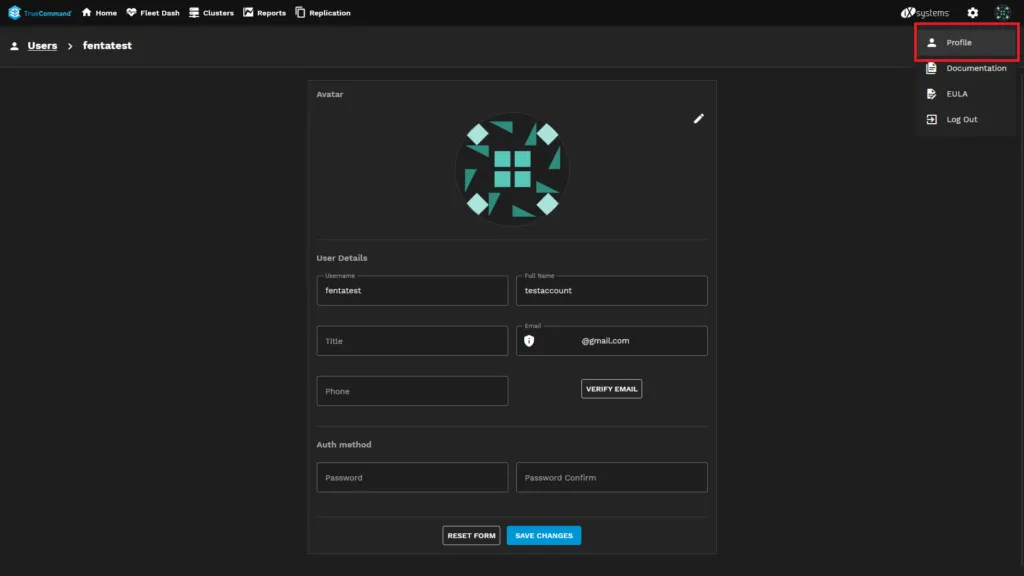Image resolution: width=1024 pixels, height=576 pixels.
Task: Click the Save Changes button
Action: coord(543,536)
